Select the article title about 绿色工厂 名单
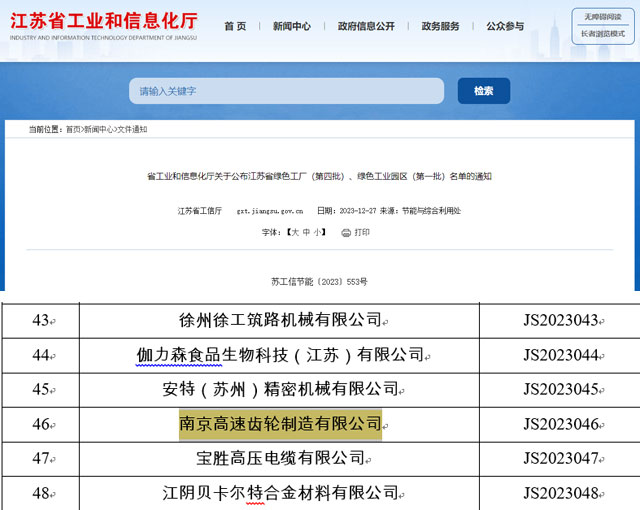The image size is (640, 510). coord(319,176)
